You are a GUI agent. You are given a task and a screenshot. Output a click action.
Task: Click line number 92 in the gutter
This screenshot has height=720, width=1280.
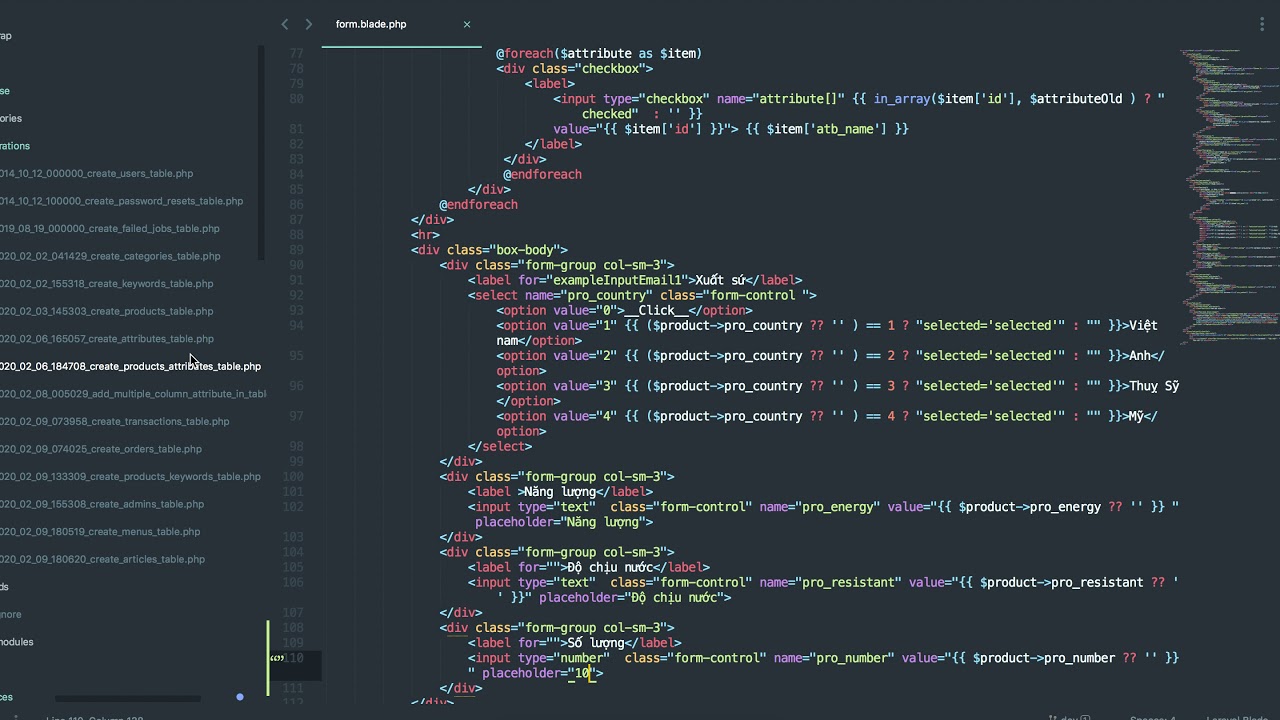(x=295, y=295)
